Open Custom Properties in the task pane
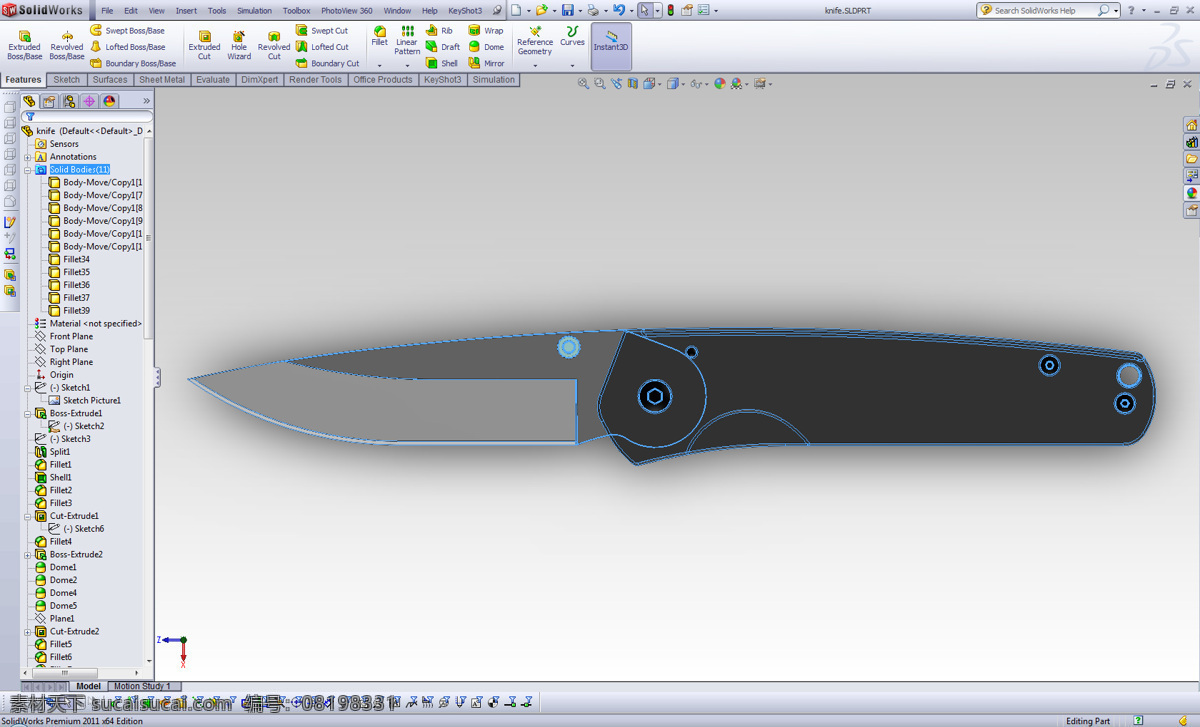Screen dimensions: 1200x727 1192,210
